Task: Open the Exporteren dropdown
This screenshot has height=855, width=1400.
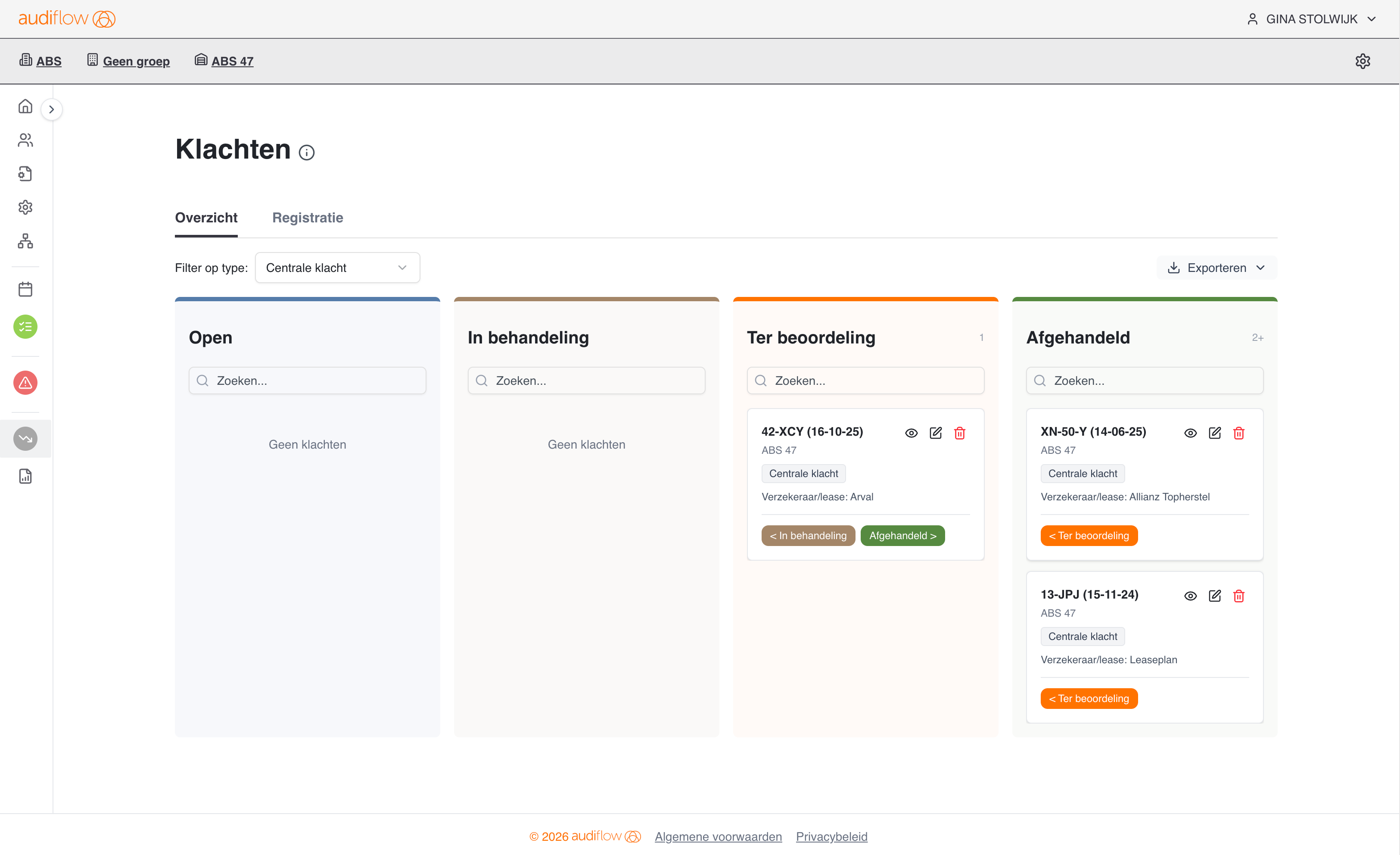Action: [x=1216, y=267]
